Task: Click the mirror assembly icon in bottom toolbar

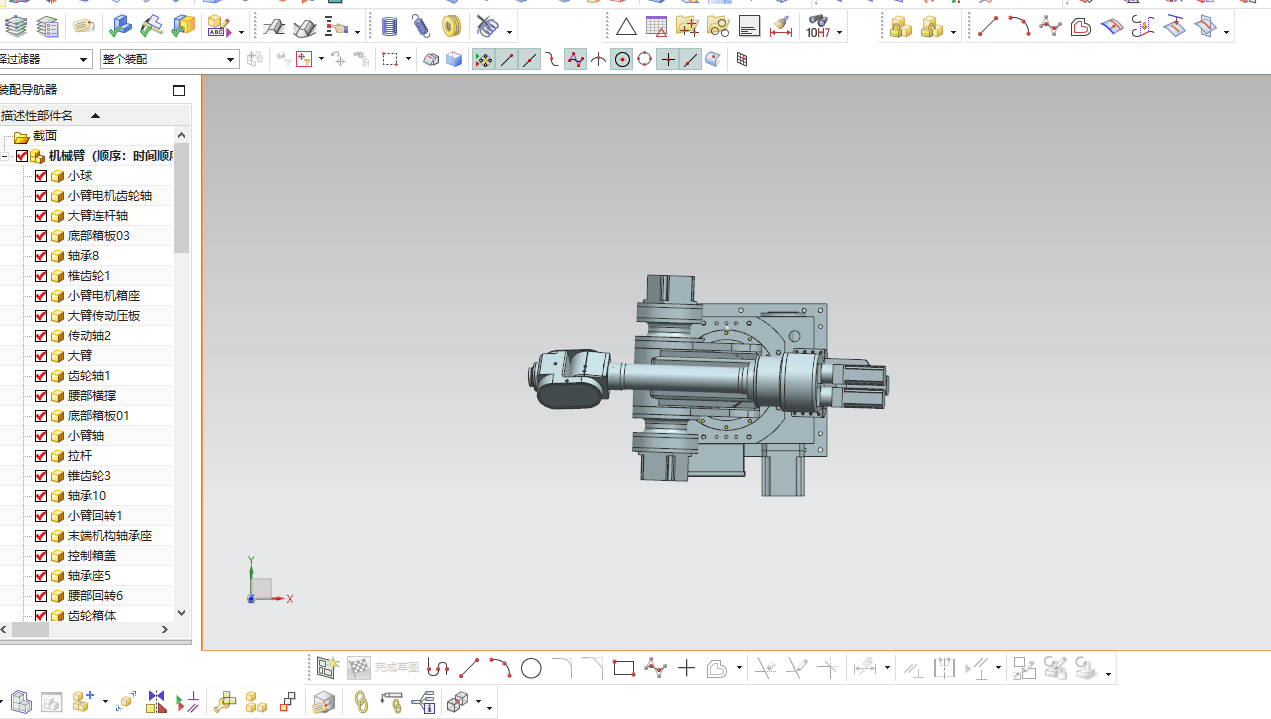Action: click(156, 702)
